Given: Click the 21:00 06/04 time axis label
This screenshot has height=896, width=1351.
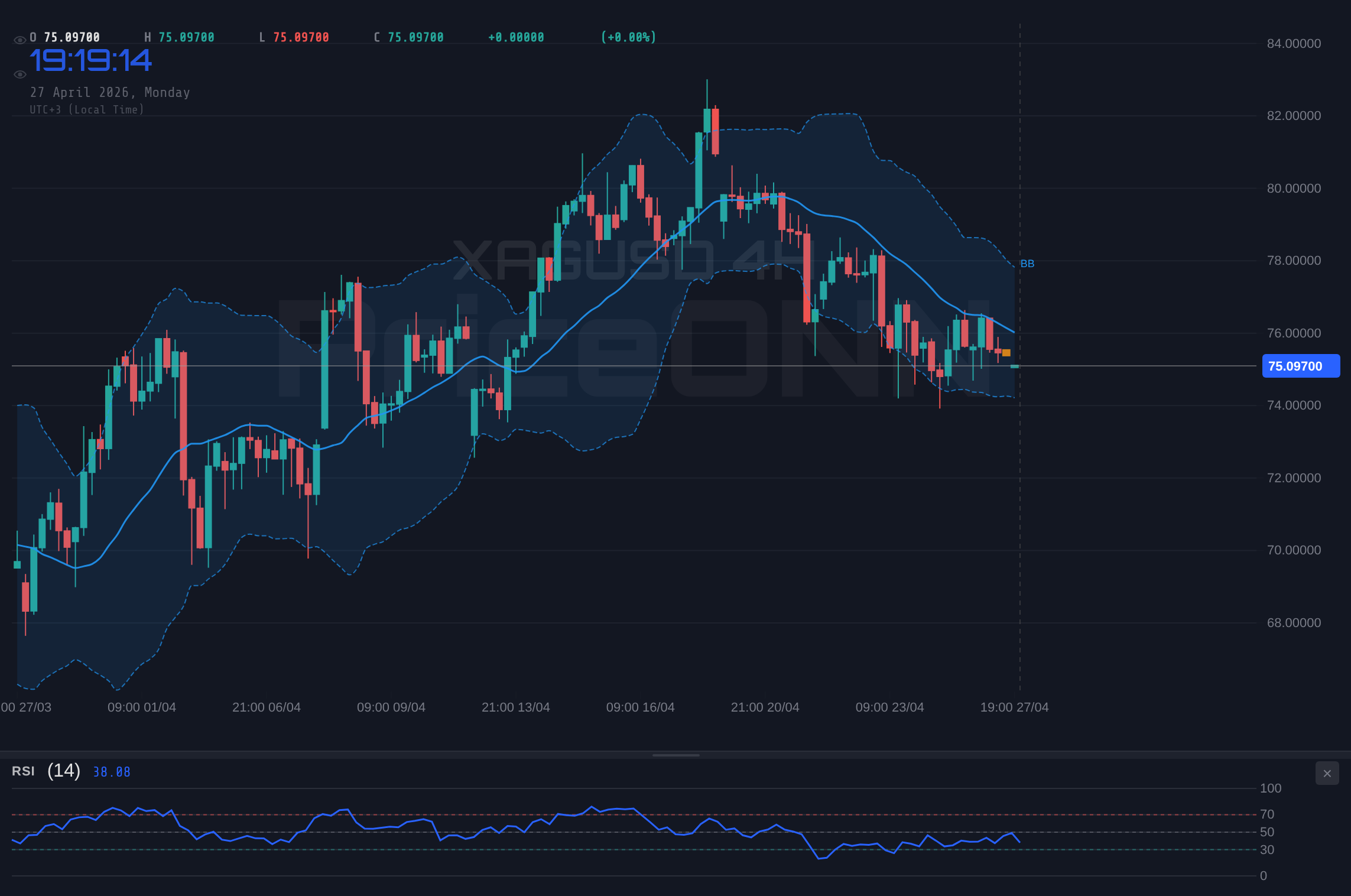Looking at the screenshot, I should click(267, 707).
